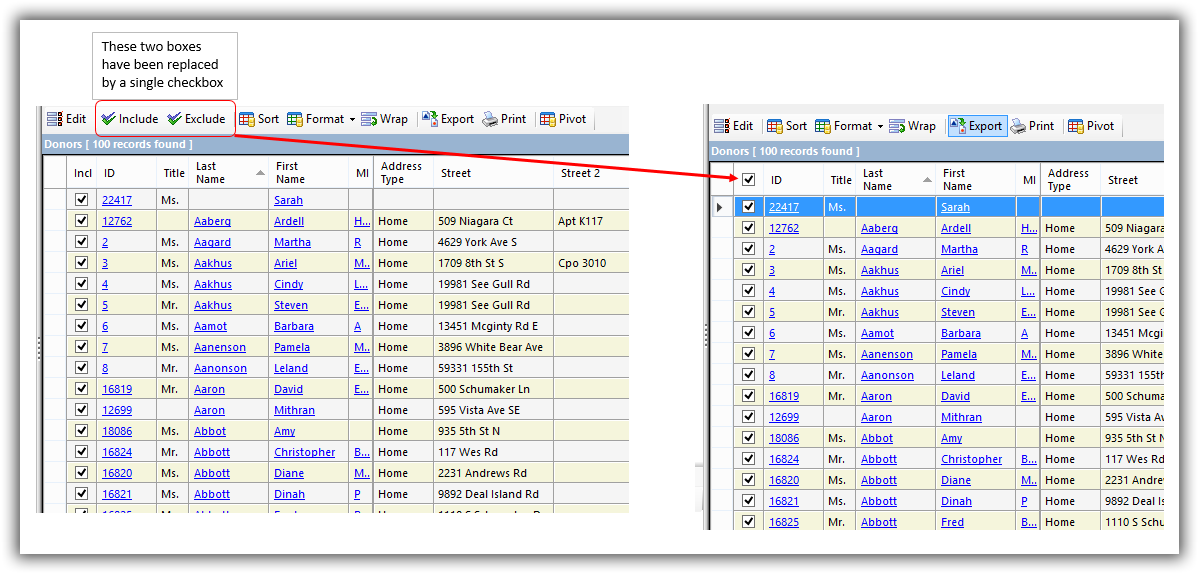Click Last Name sort arrow in left grid header

tap(261, 173)
